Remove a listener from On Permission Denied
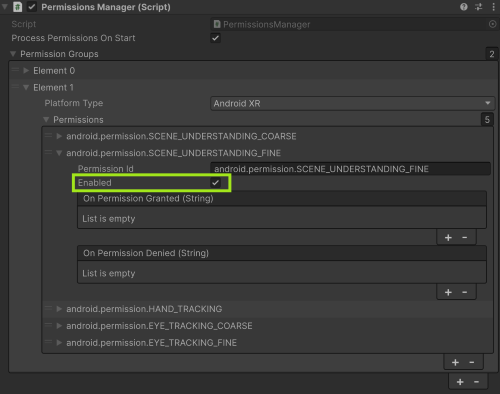This screenshot has height=394, width=500. point(465,292)
